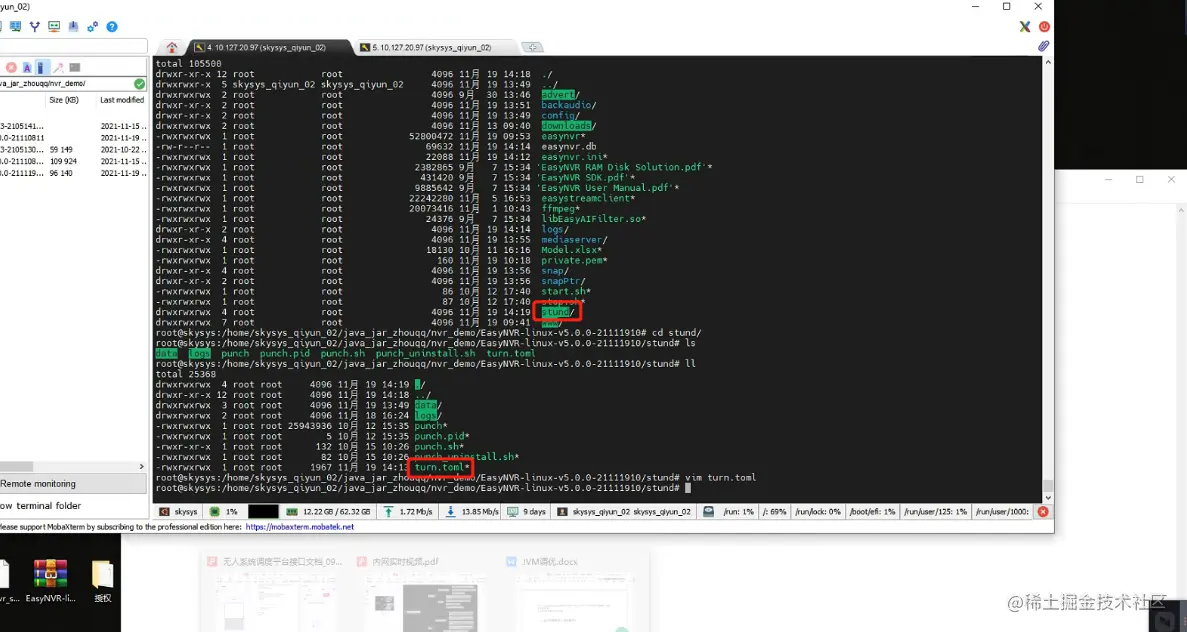Screen dimensions: 1187x632
Task: Select the file row starting 3-2105141
Action: (73, 126)
